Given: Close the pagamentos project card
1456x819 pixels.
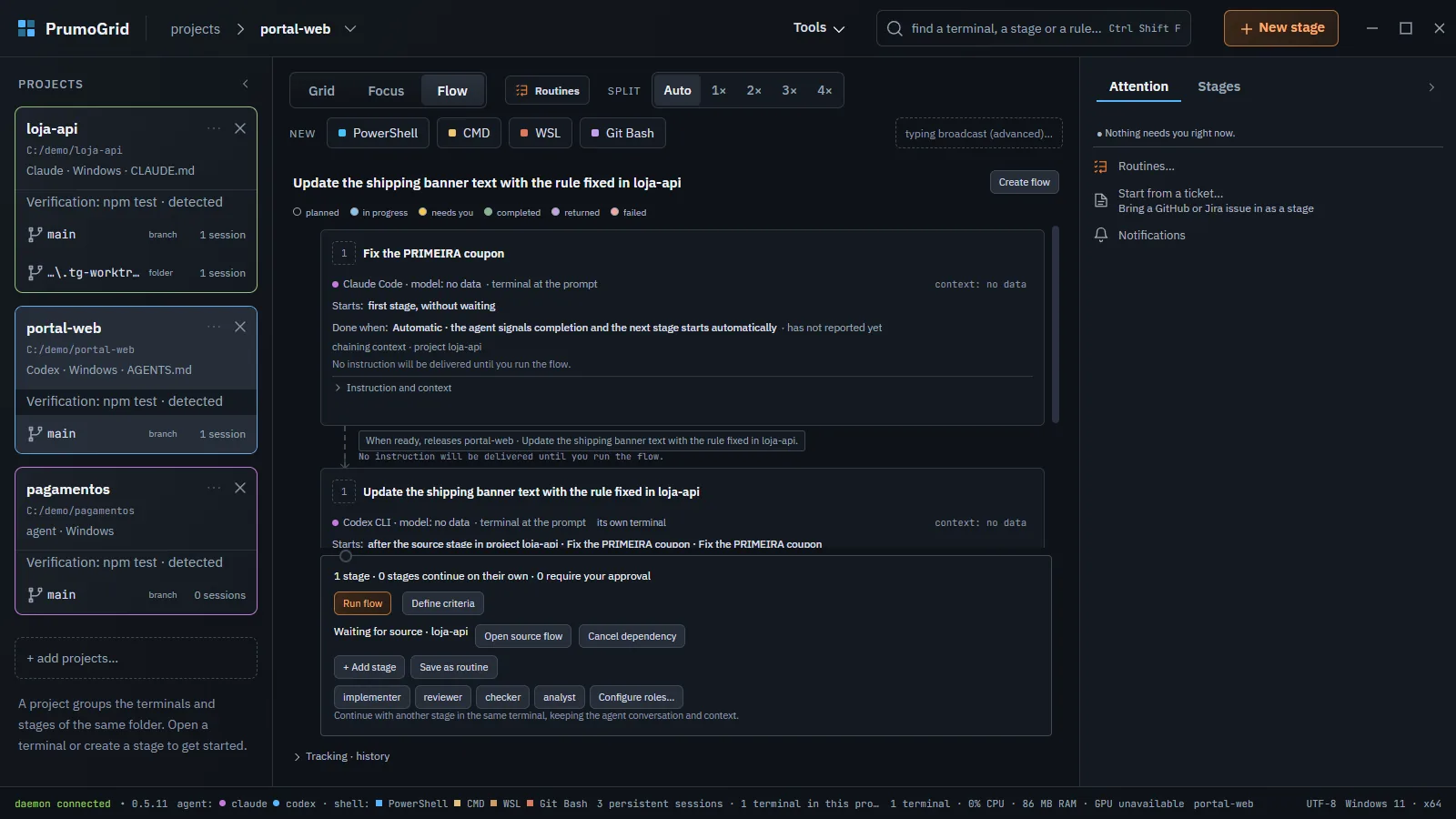Looking at the screenshot, I should coord(240,488).
